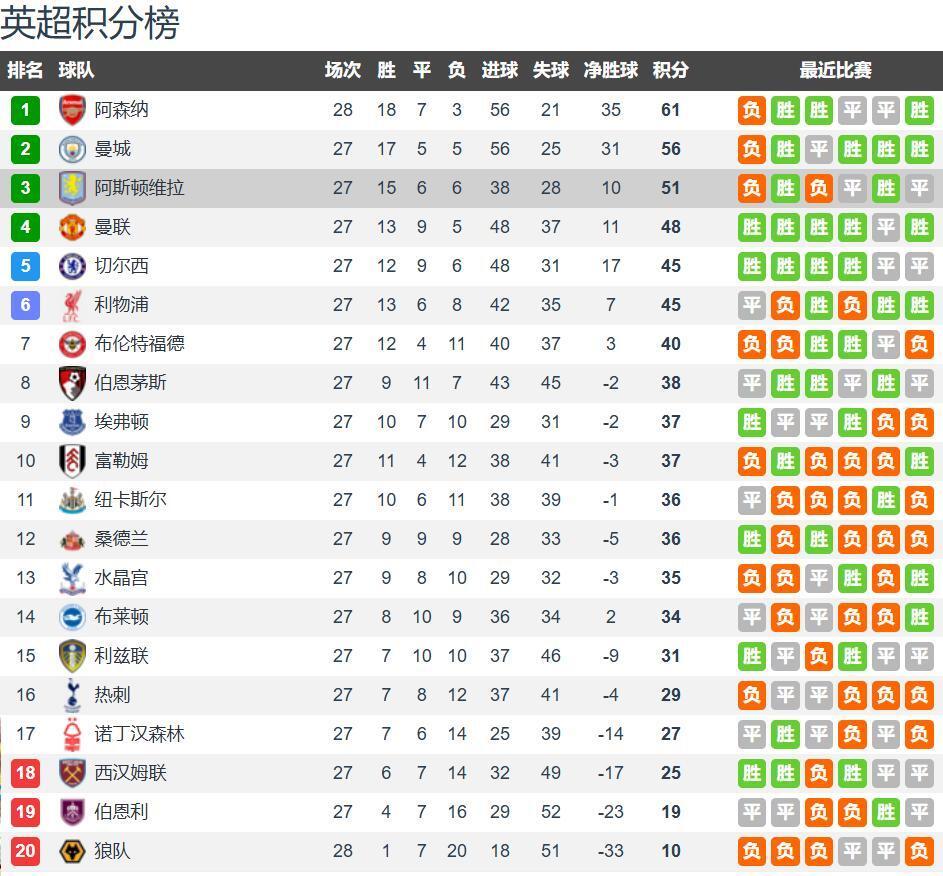943x876 pixels.
Task: Click the 最近比赛 column header
Action: click(835, 70)
